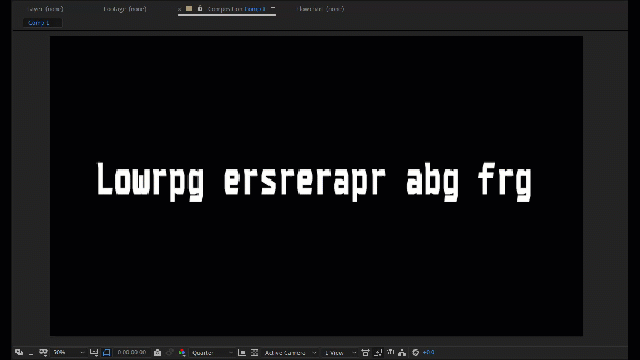The height and width of the screenshot is (360, 640).
Task: Click the Always Preview This View icon
Action: coord(19,352)
